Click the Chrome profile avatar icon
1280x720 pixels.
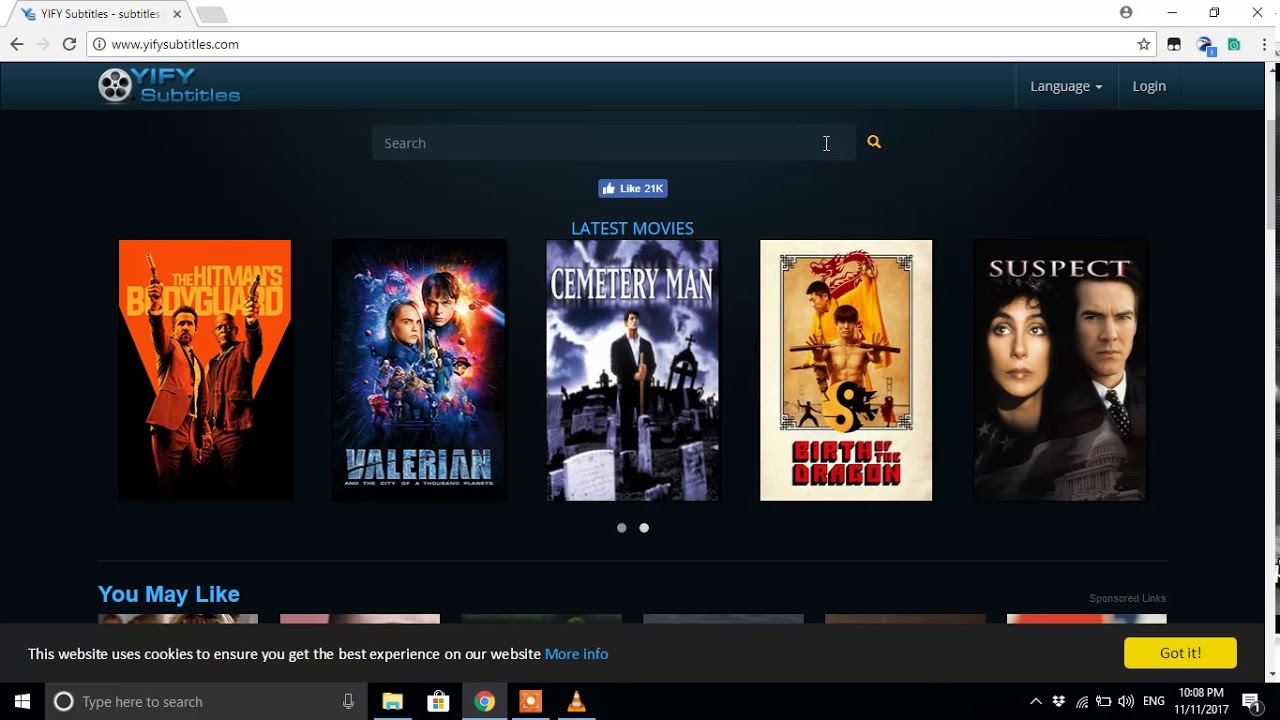[1126, 13]
